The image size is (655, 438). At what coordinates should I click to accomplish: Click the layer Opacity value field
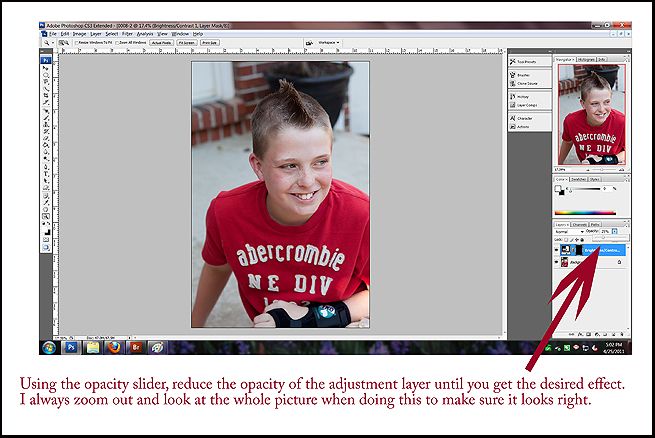pyautogui.click(x=605, y=231)
